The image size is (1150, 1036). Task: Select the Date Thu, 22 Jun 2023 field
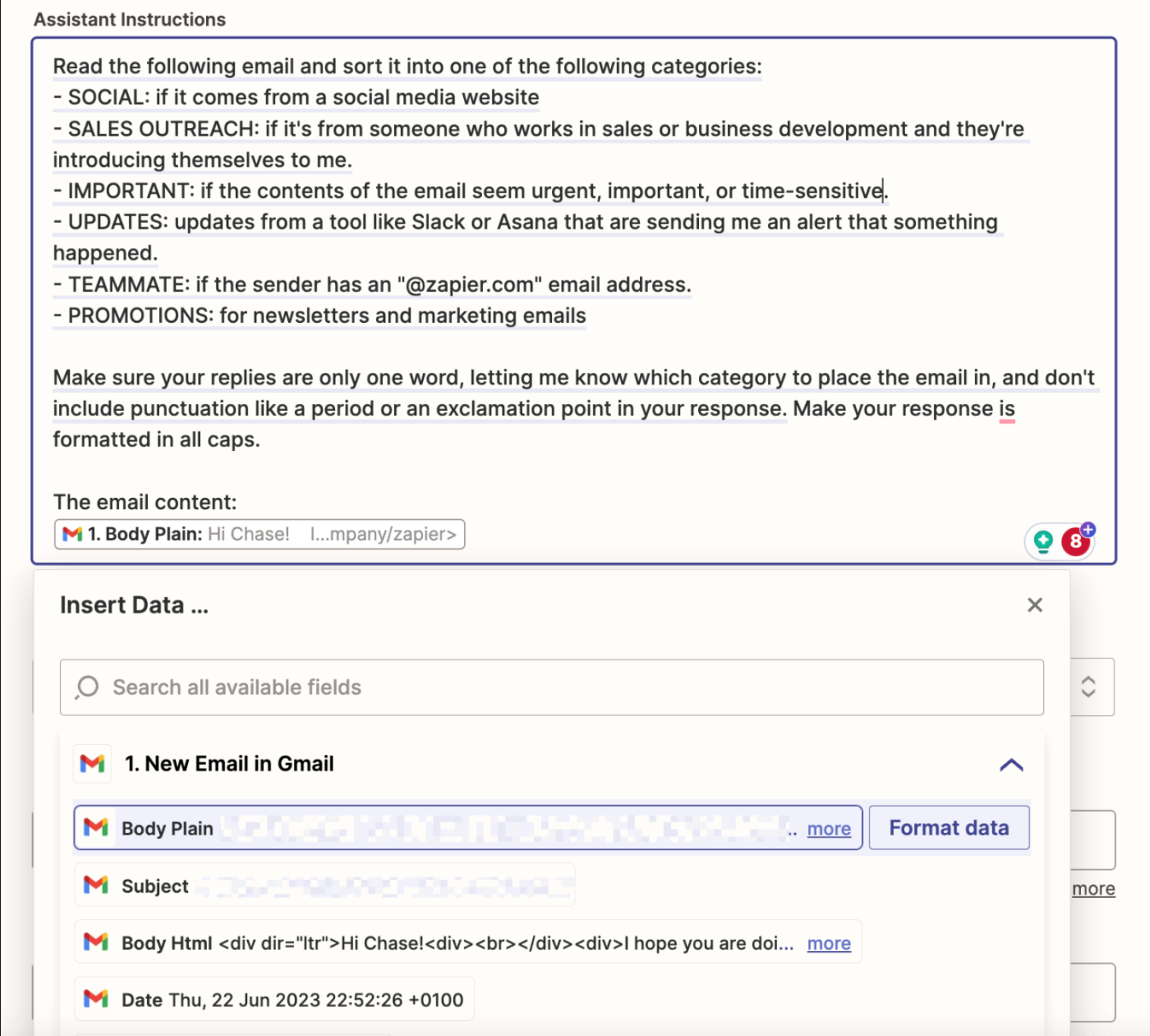coord(274,1000)
